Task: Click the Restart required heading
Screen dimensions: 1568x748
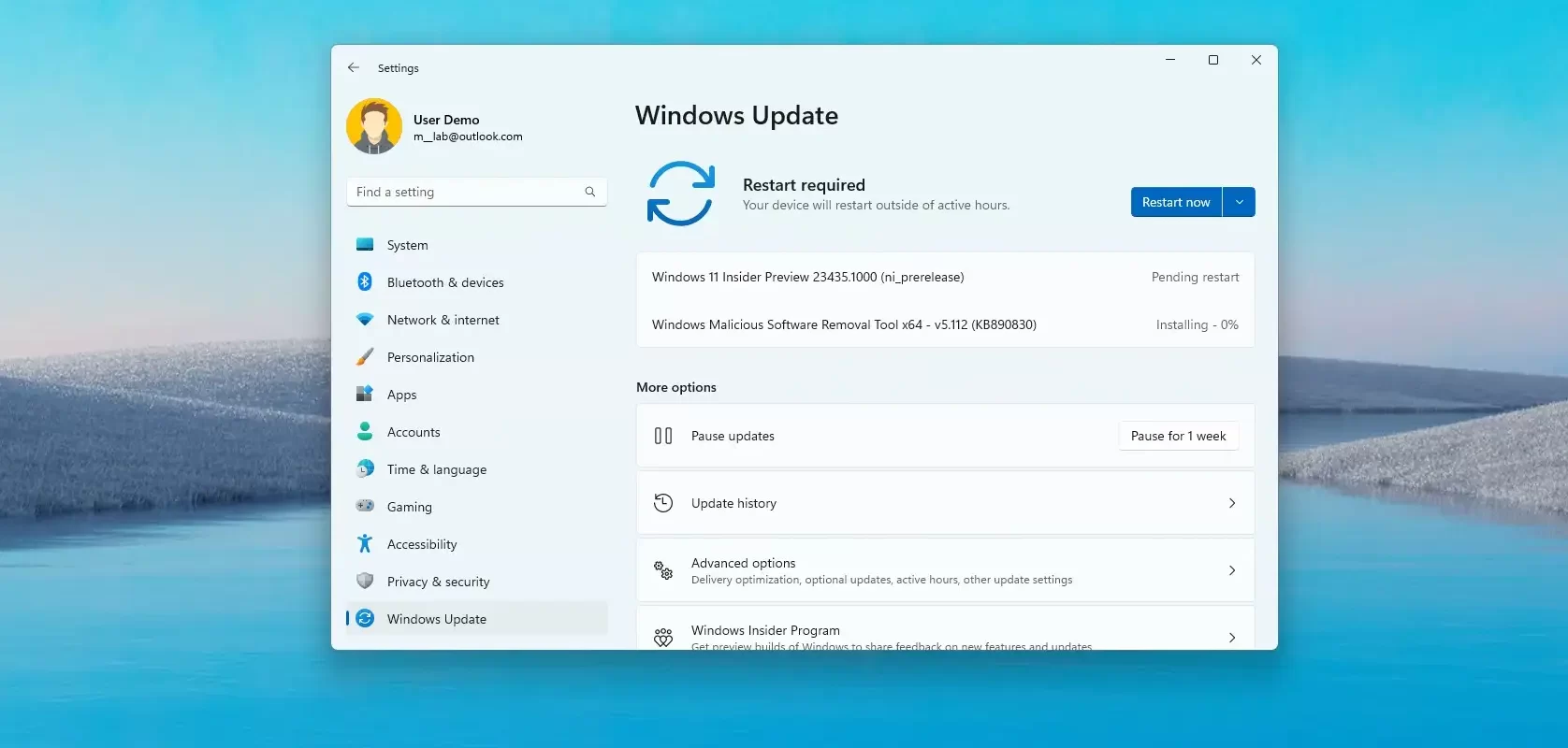Action: 804,185
